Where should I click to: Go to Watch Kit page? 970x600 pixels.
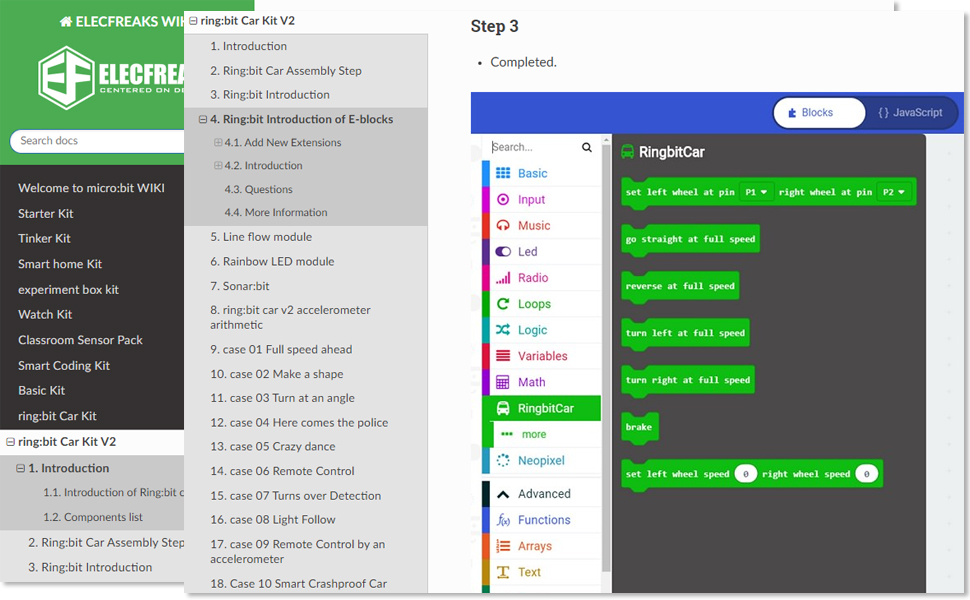(45, 315)
